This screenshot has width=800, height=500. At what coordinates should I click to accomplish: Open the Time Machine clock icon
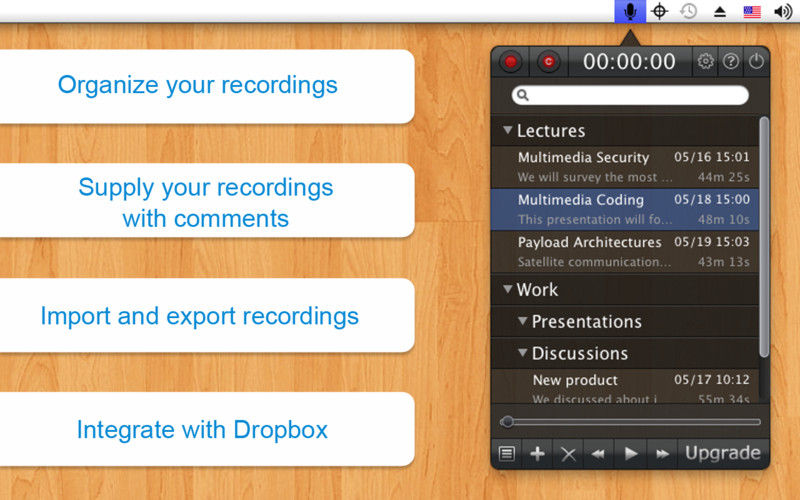[x=689, y=11]
